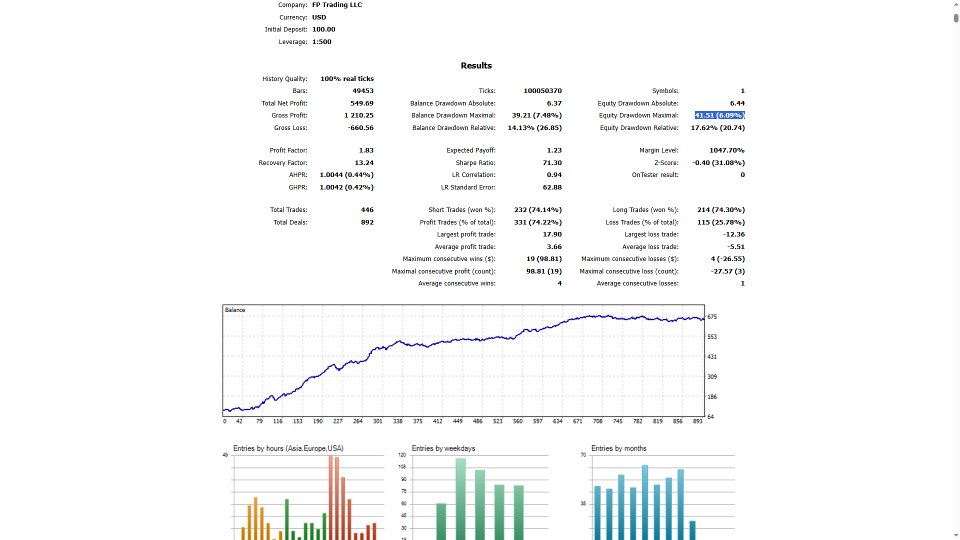Viewport: 960px width, 540px height.
Task: Select the Z-Score value -0.40 (31.08%)
Action: [719, 163]
